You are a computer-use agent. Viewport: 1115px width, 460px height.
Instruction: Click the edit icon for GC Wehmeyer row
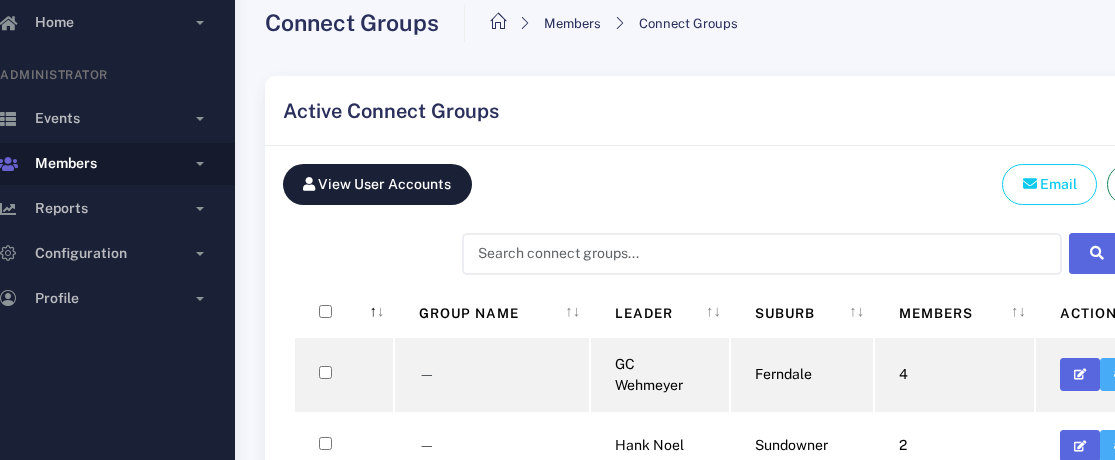tap(1079, 375)
